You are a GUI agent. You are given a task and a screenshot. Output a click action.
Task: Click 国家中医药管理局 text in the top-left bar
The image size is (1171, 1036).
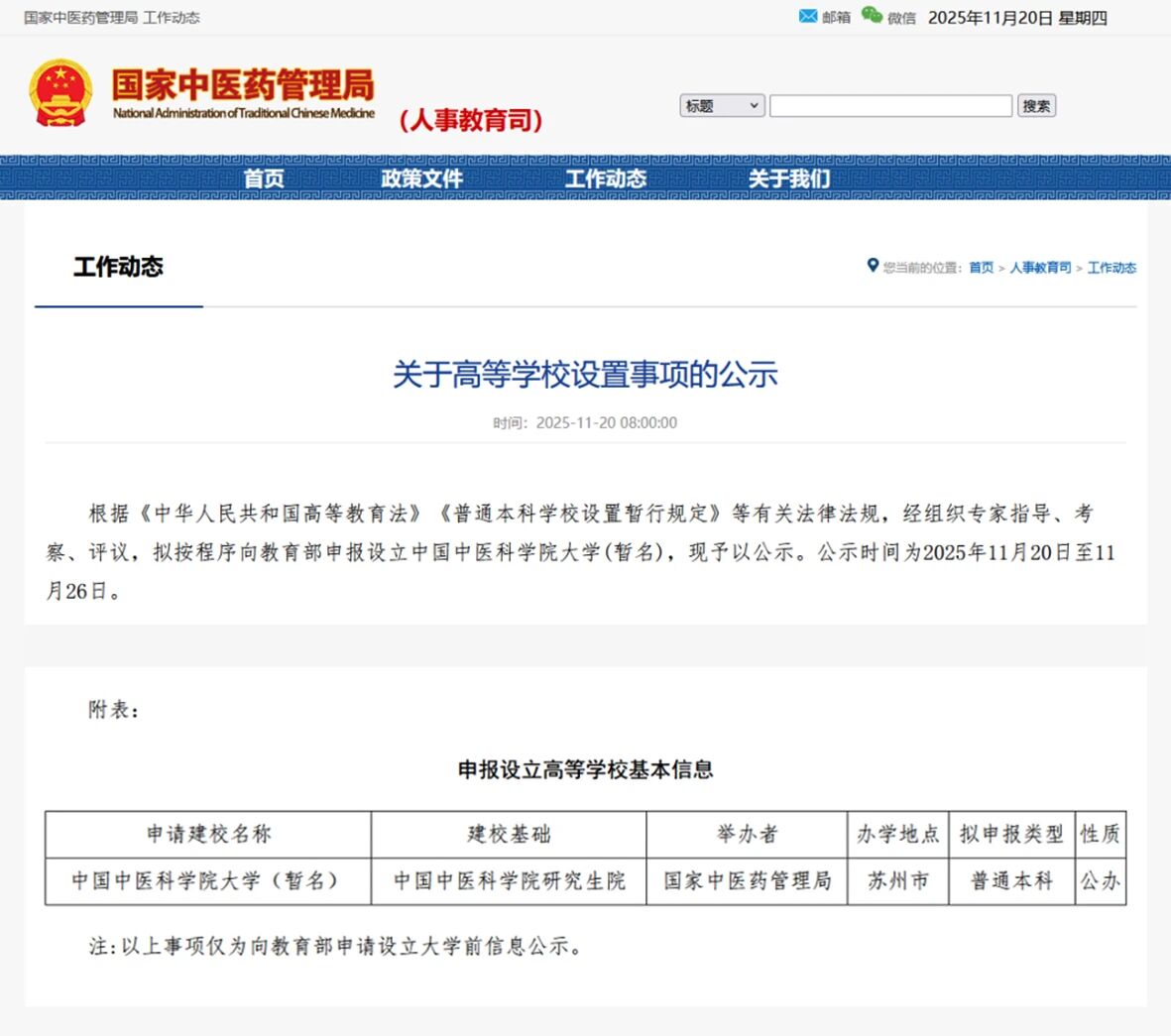(x=80, y=18)
